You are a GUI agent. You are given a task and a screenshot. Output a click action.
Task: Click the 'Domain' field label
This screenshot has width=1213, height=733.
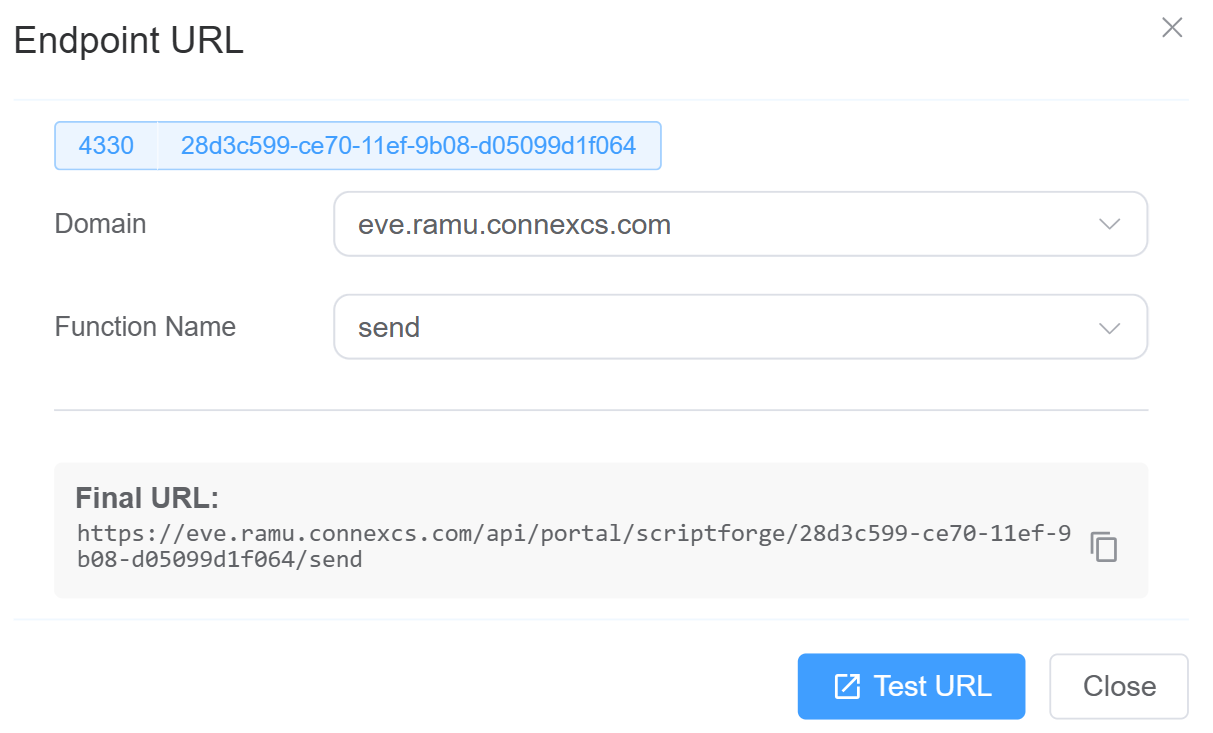[x=100, y=224]
